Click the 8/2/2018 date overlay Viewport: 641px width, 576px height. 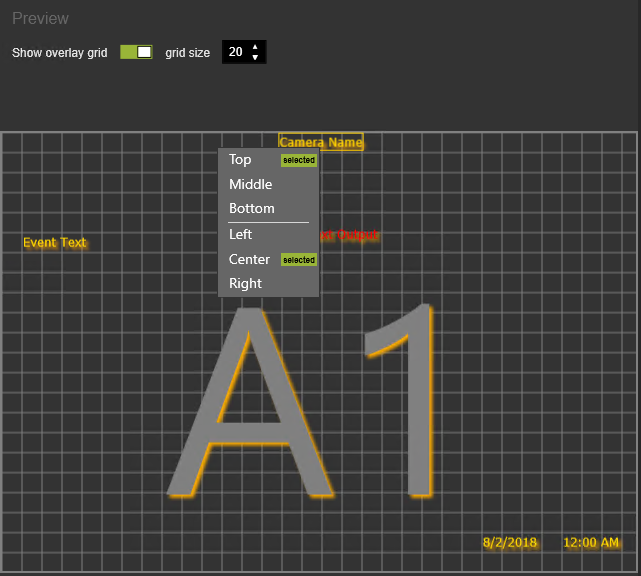(510, 543)
